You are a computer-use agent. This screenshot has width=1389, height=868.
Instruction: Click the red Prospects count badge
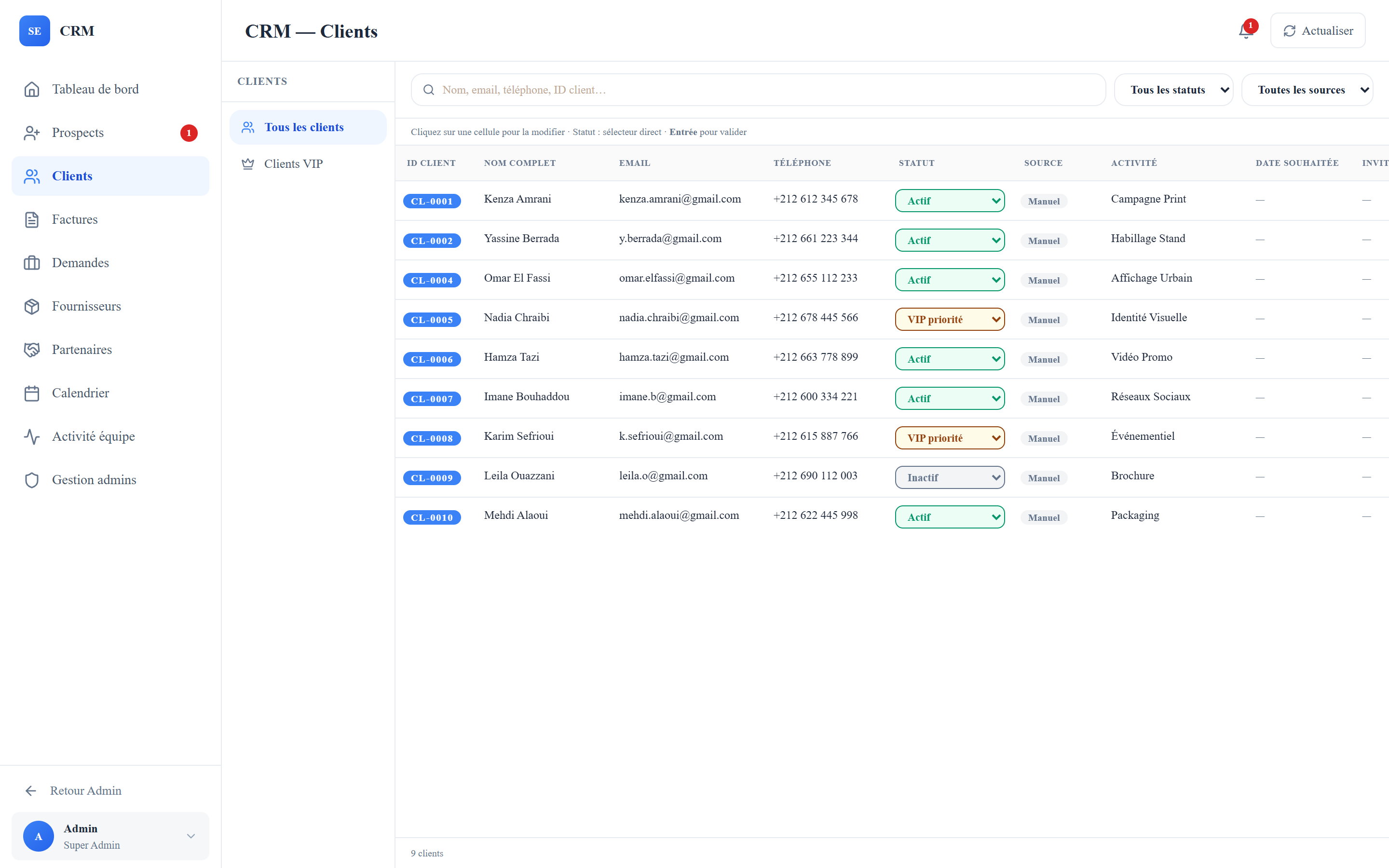(189, 133)
